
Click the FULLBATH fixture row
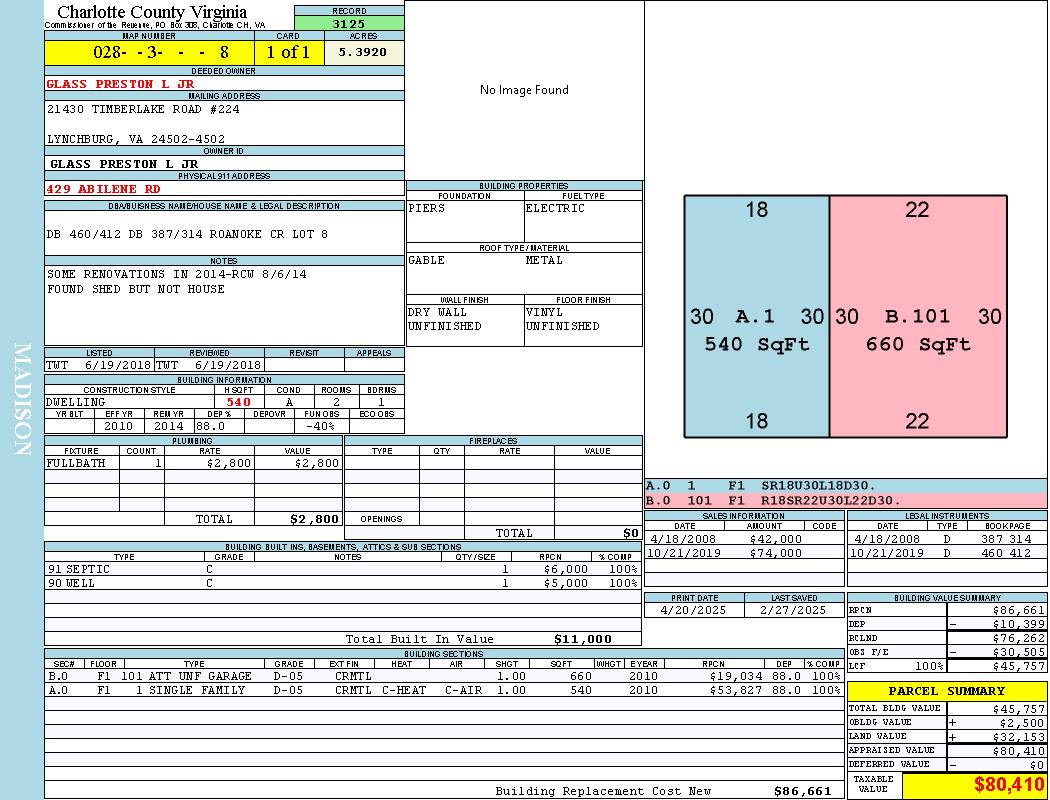coord(194,463)
